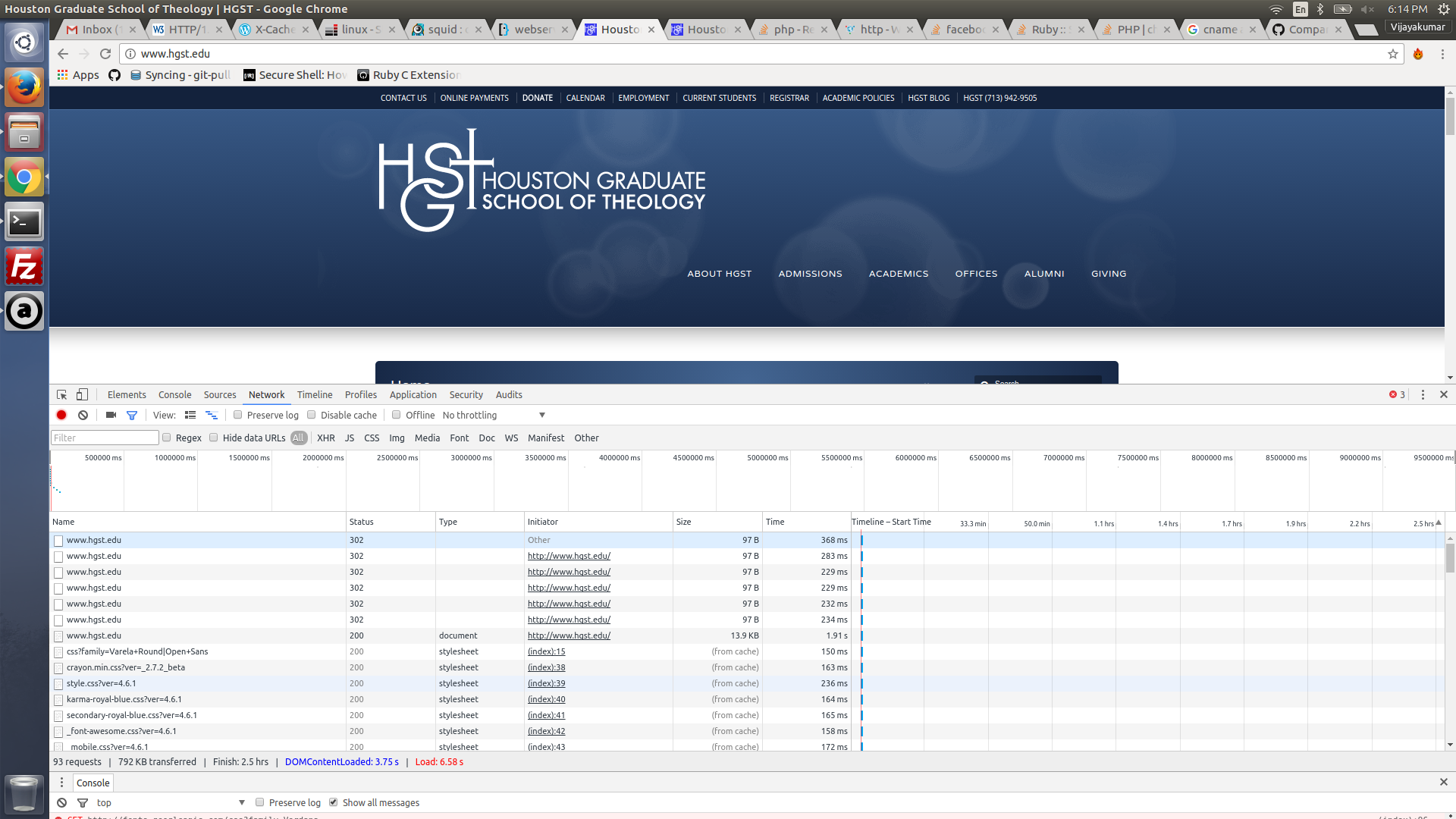Open Chrome three-dot menu
1456x819 pixels.
pos(1442,54)
